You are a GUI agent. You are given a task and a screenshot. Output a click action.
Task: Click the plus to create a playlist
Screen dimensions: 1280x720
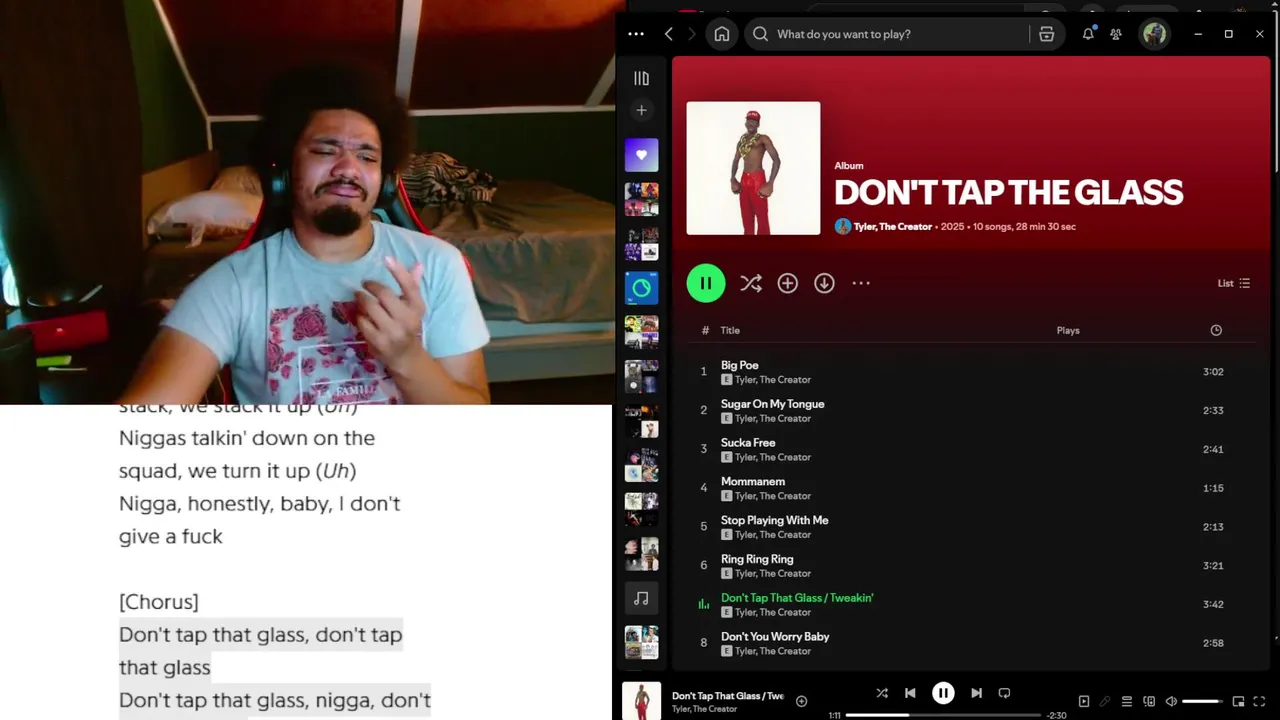tap(642, 110)
